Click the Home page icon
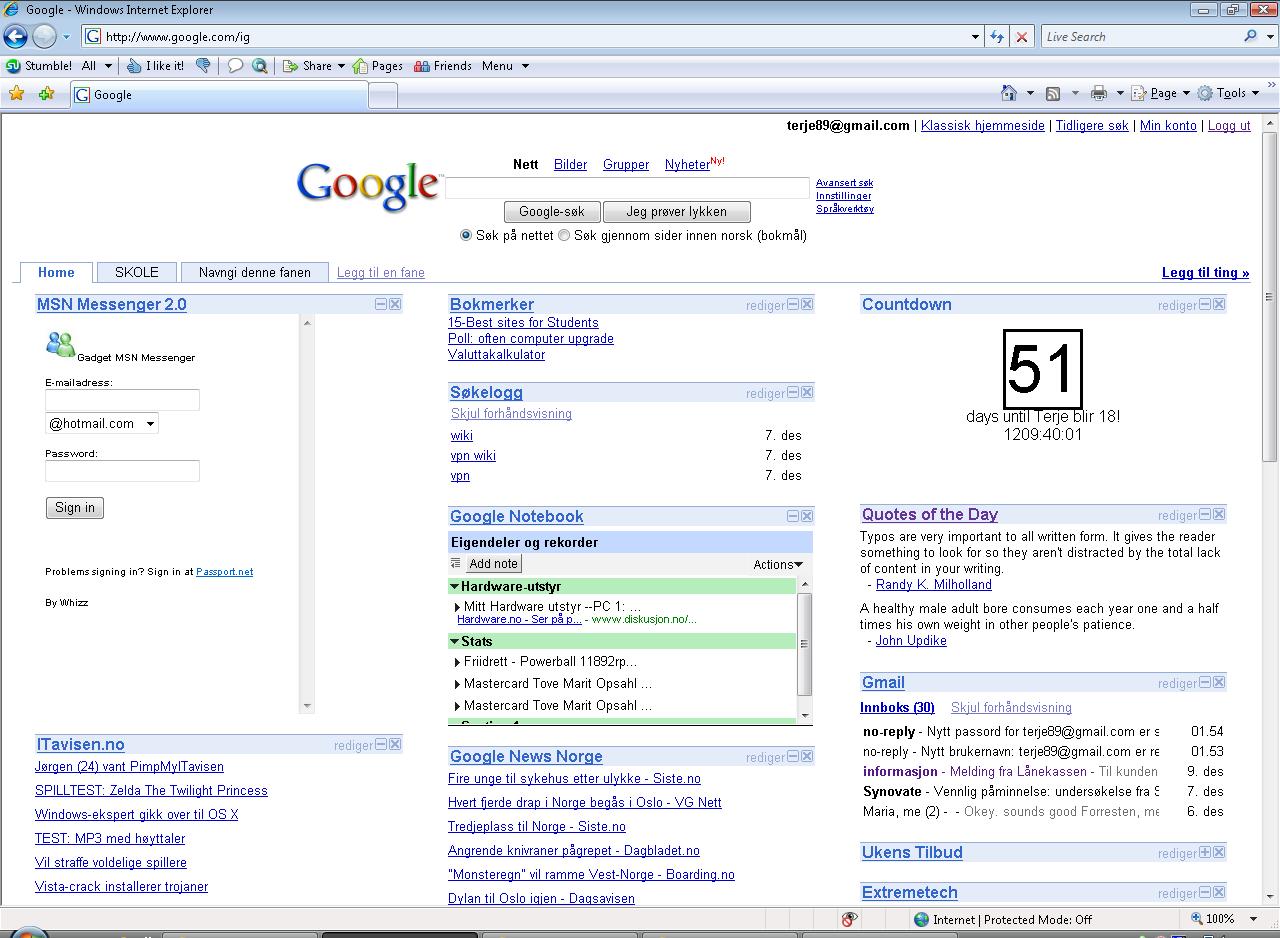 (x=1009, y=93)
